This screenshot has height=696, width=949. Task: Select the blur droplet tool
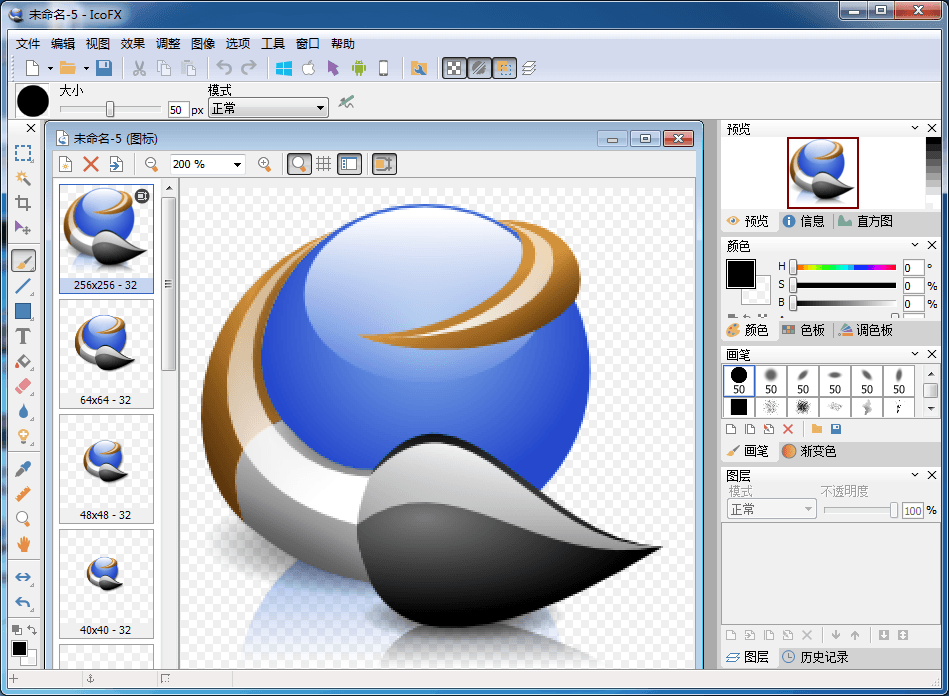tap(23, 412)
